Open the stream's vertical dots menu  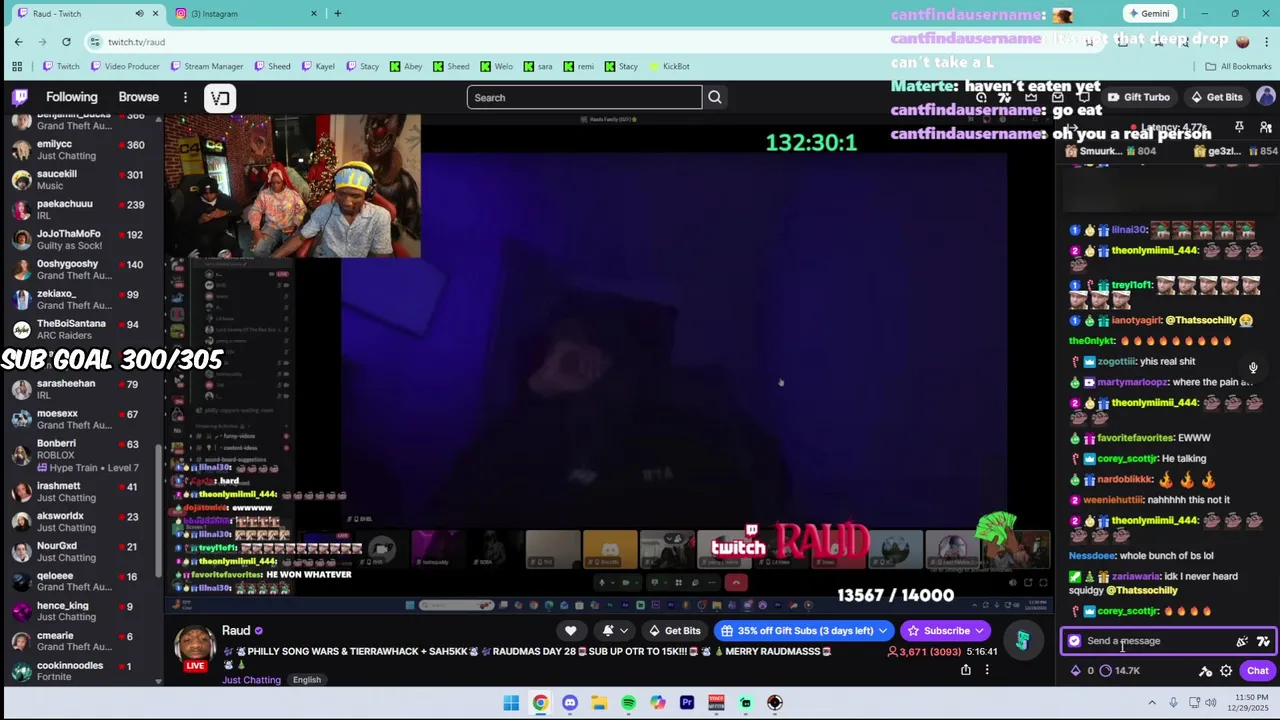click(x=987, y=670)
